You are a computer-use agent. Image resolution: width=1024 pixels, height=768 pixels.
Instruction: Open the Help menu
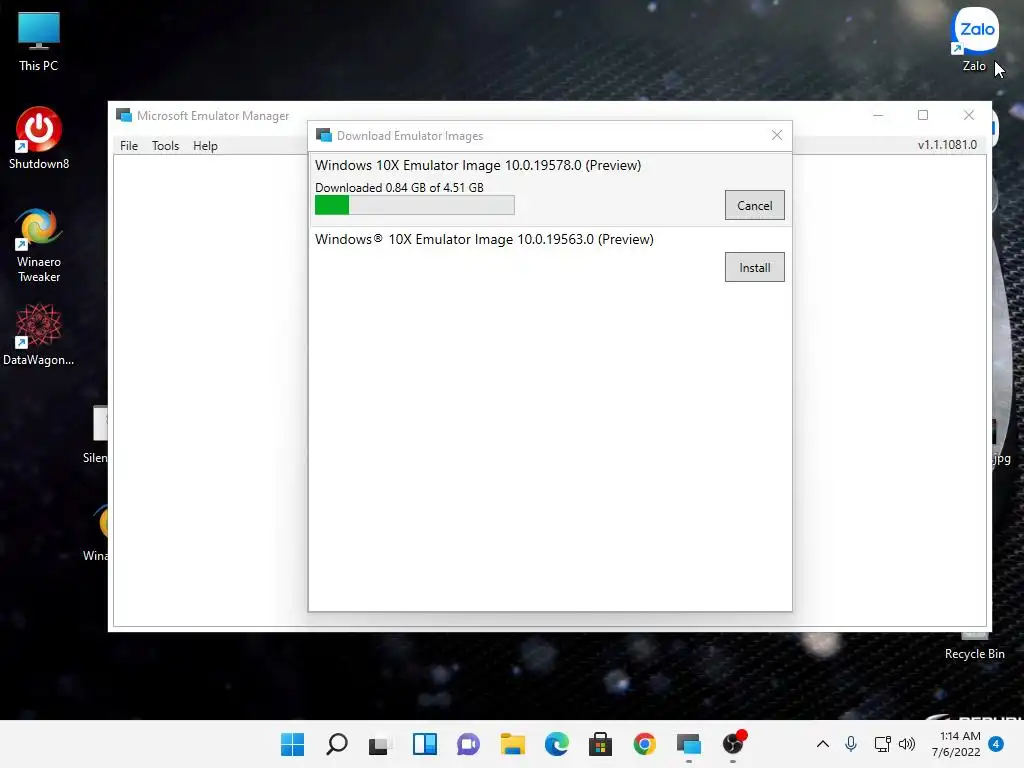click(x=205, y=146)
